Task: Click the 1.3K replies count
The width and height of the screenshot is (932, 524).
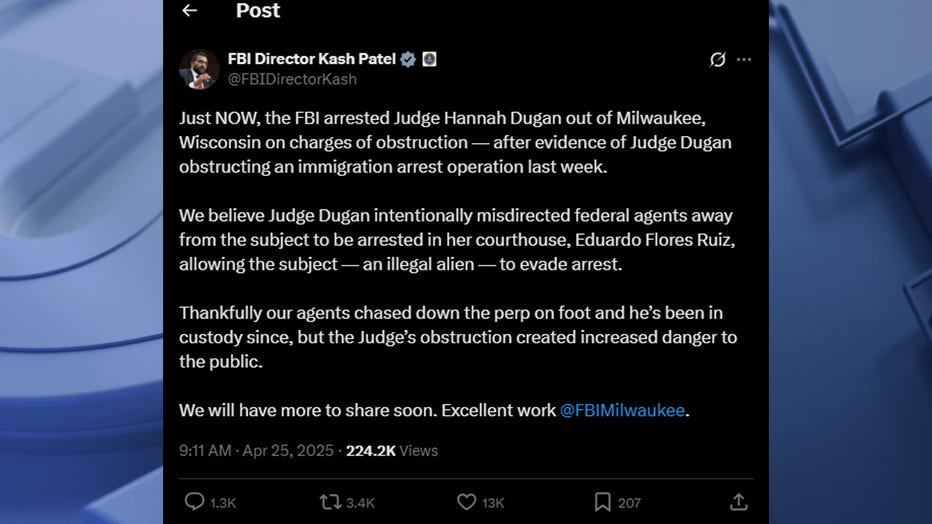Action: [x=223, y=503]
